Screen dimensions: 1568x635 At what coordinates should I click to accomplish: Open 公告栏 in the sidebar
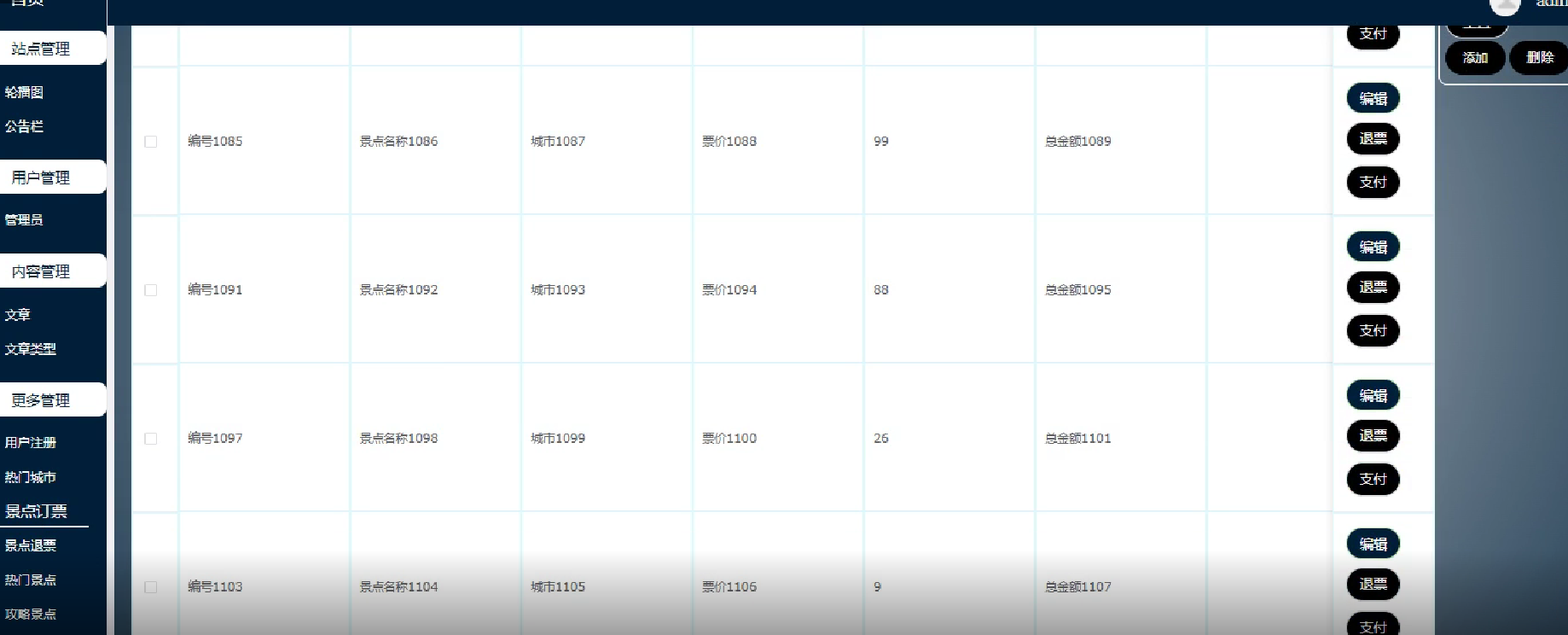click(24, 126)
